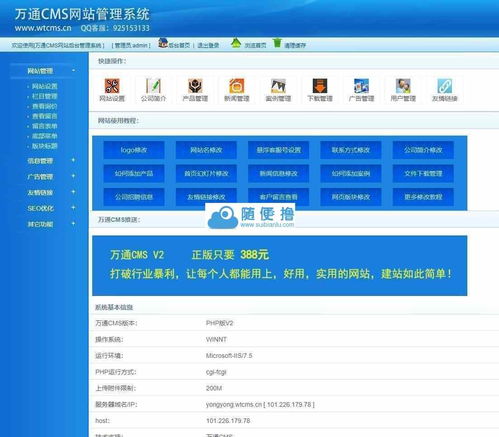
Task: Click the 客户留言查看 tutorial button
Action: [x=279, y=197]
